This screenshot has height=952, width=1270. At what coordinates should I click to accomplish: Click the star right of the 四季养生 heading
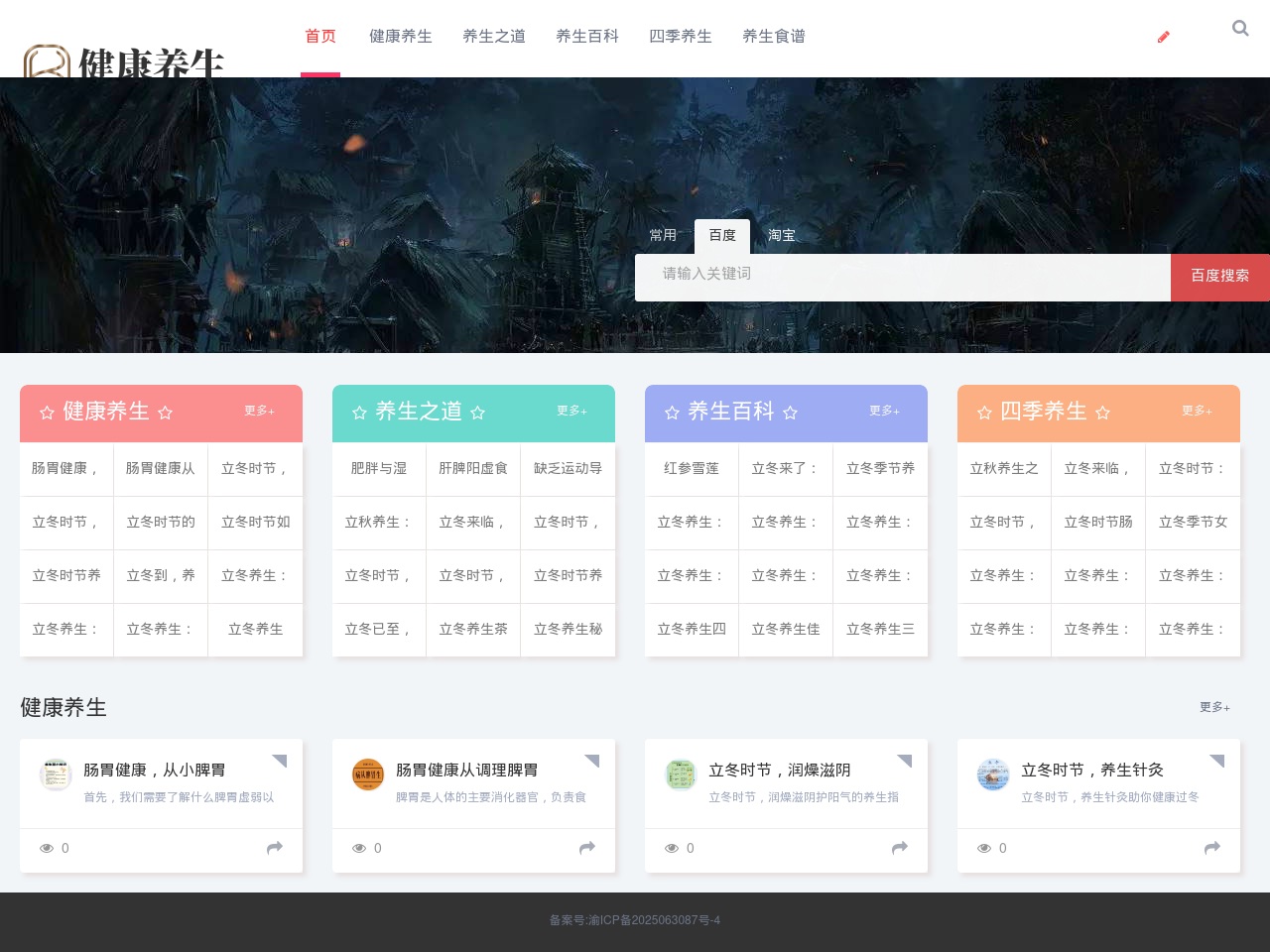pyautogui.click(x=1102, y=413)
